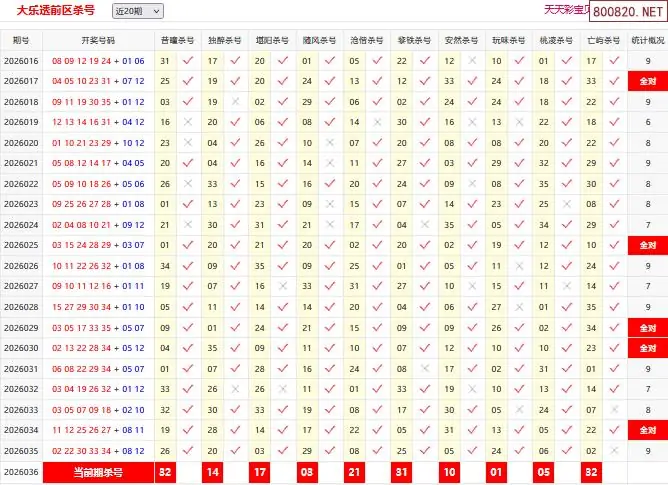Click the 全对 badge in row 2026017
The height and width of the screenshot is (485, 668).
coord(647,81)
